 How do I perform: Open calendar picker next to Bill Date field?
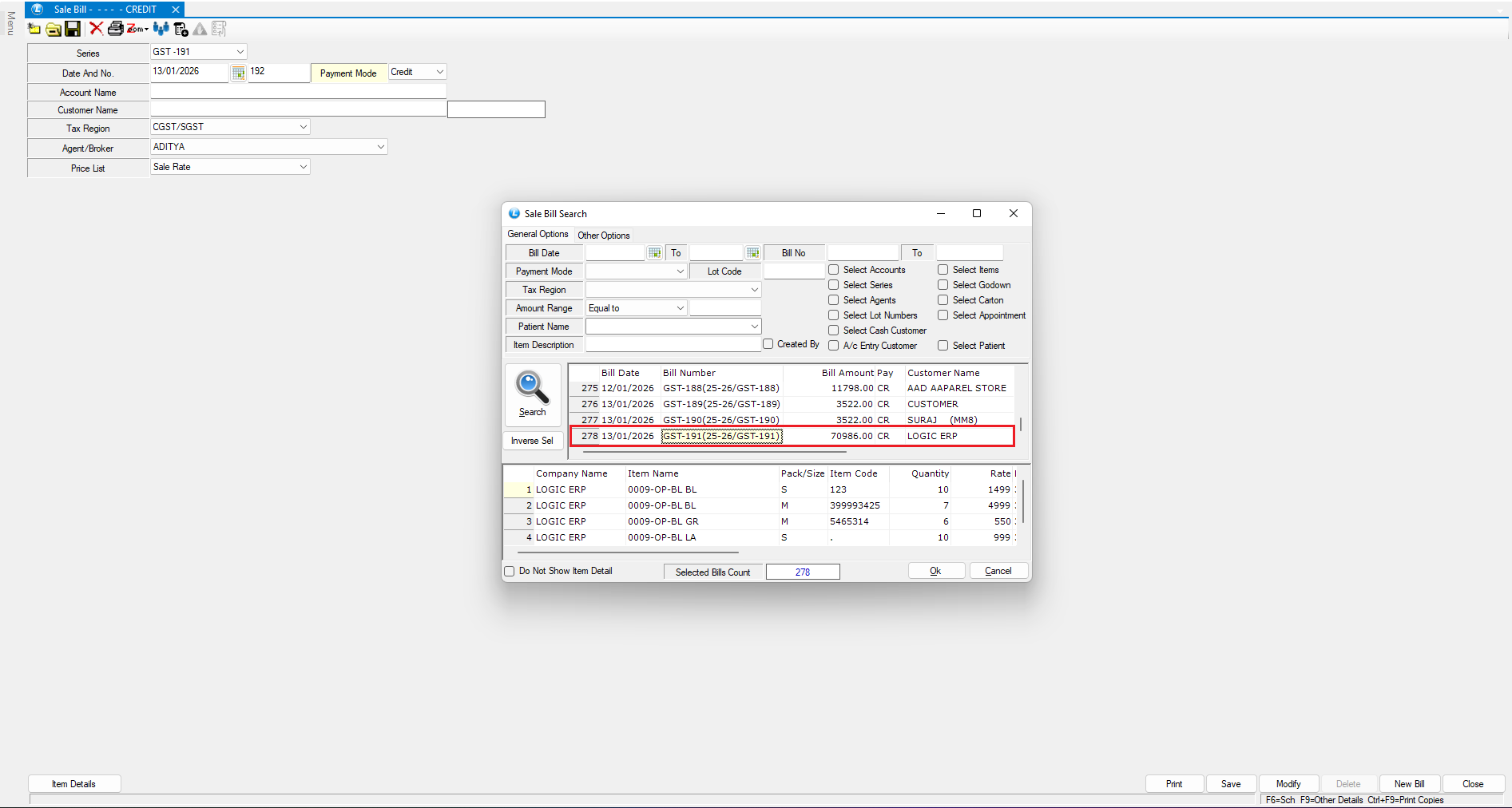click(655, 253)
